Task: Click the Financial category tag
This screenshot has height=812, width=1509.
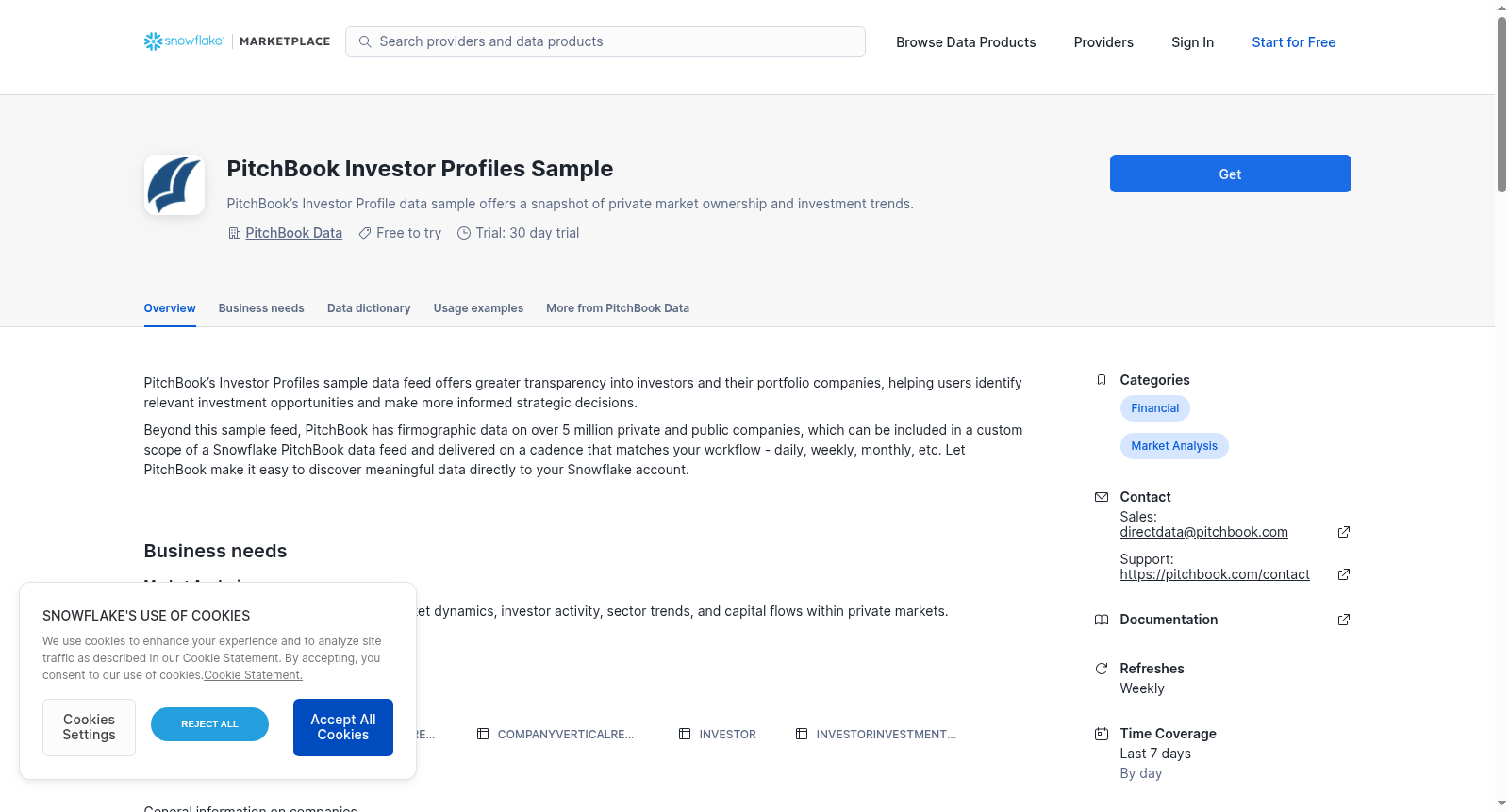Action: point(1154,408)
